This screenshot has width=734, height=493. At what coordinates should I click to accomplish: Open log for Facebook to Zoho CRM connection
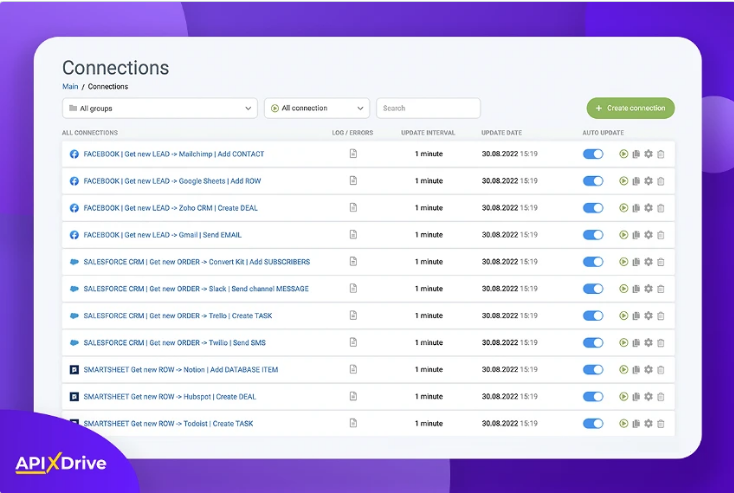click(x=353, y=207)
